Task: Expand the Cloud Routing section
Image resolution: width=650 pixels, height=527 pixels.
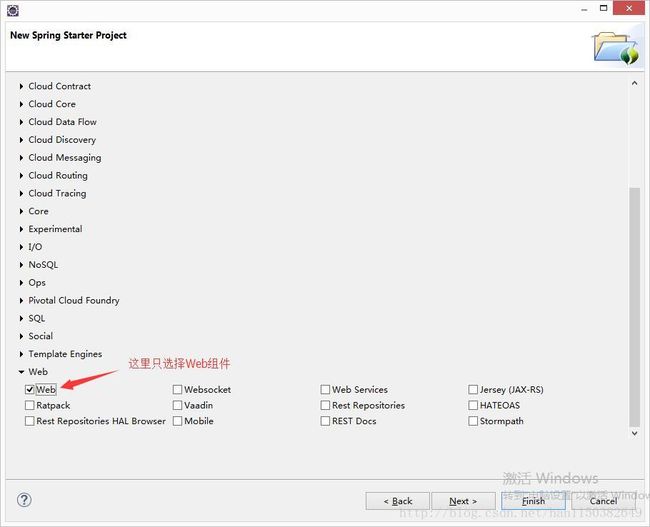Action: click(21, 175)
